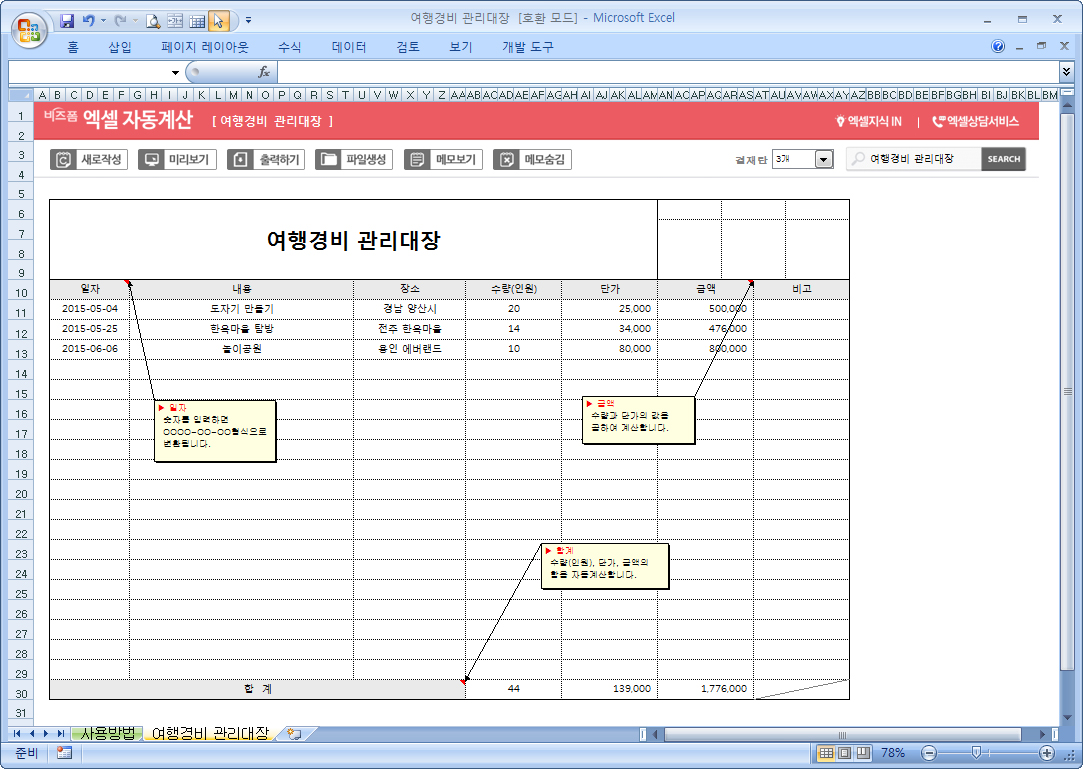Select the cell 한옥마을 탐방
This screenshot has width=1083, height=769.
pyautogui.click(x=242, y=329)
